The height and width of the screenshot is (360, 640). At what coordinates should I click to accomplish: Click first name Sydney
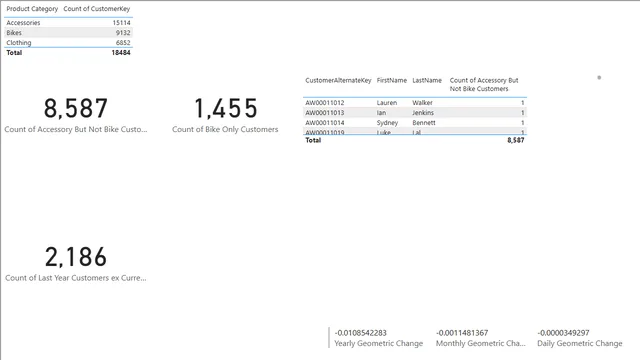pyautogui.click(x=387, y=123)
